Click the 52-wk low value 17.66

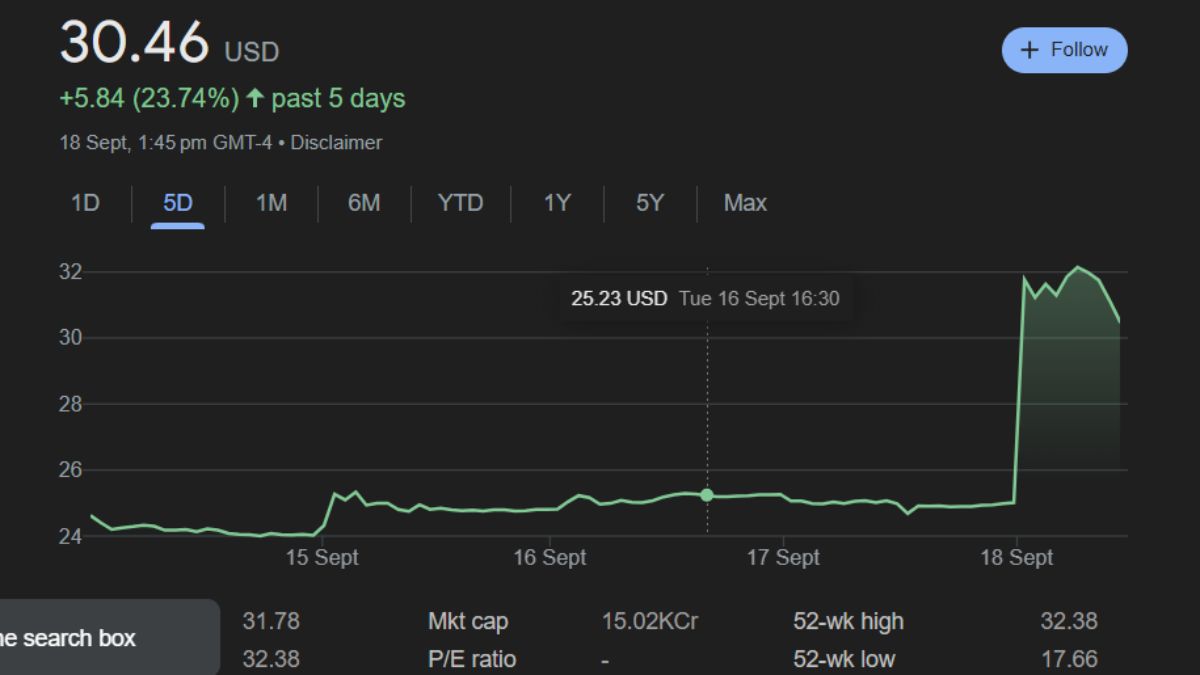point(1068,659)
